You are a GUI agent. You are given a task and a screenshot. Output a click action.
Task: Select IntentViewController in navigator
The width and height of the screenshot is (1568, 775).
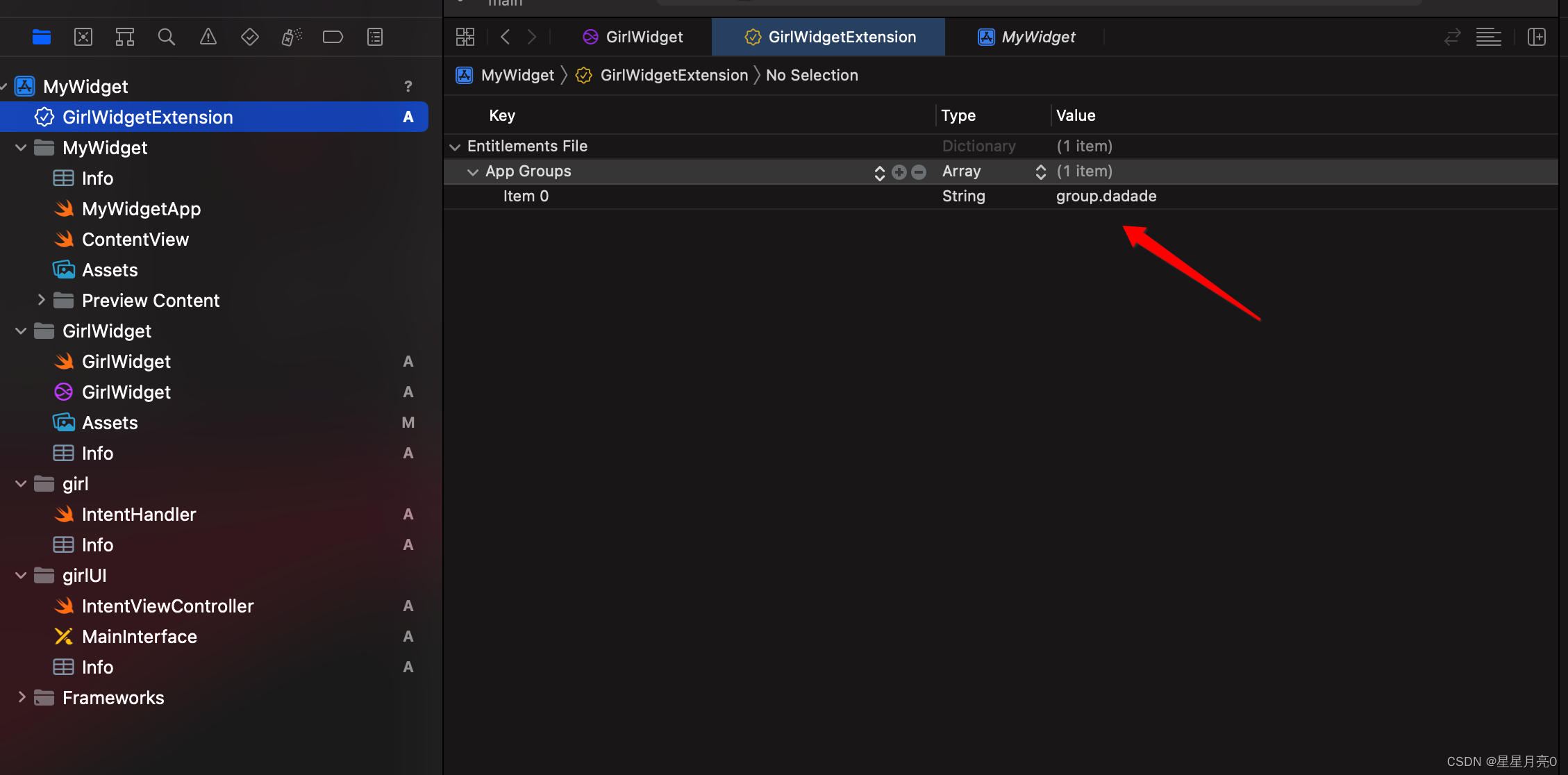pos(167,606)
